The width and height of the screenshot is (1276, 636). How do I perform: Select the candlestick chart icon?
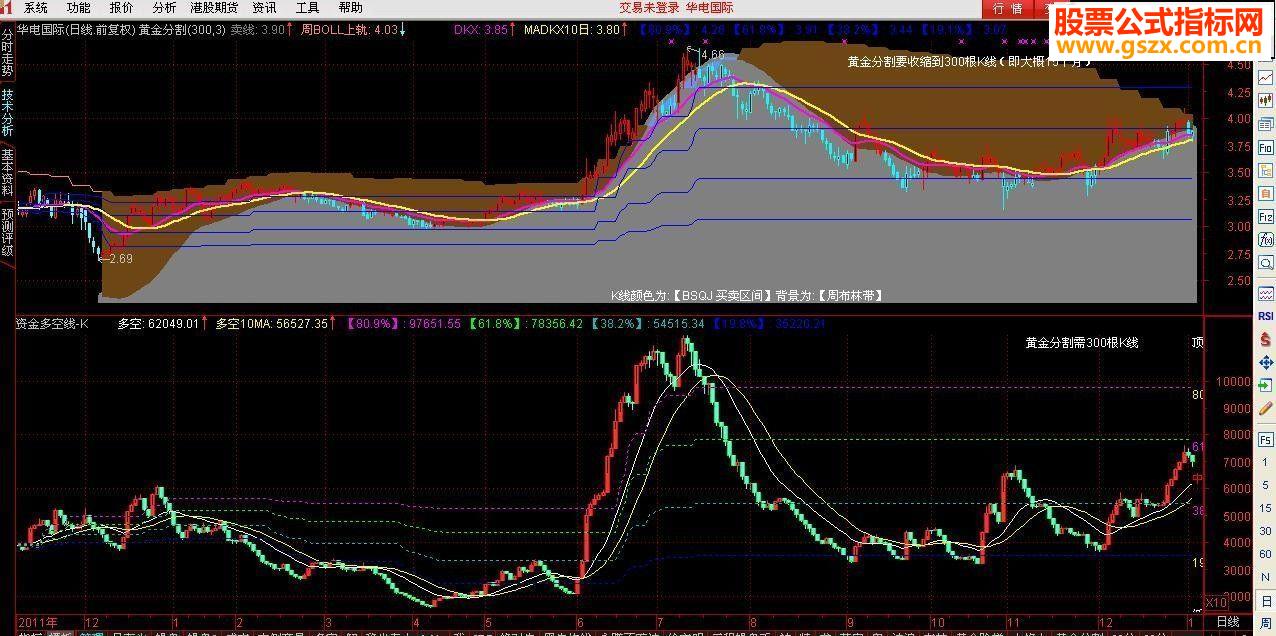tap(1265, 100)
